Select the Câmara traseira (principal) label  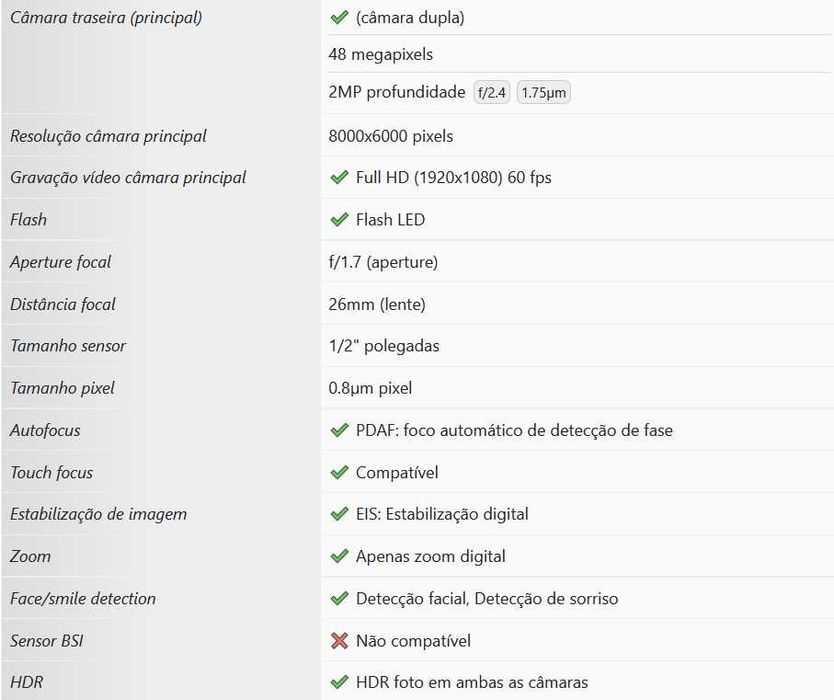tap(106, 18)
